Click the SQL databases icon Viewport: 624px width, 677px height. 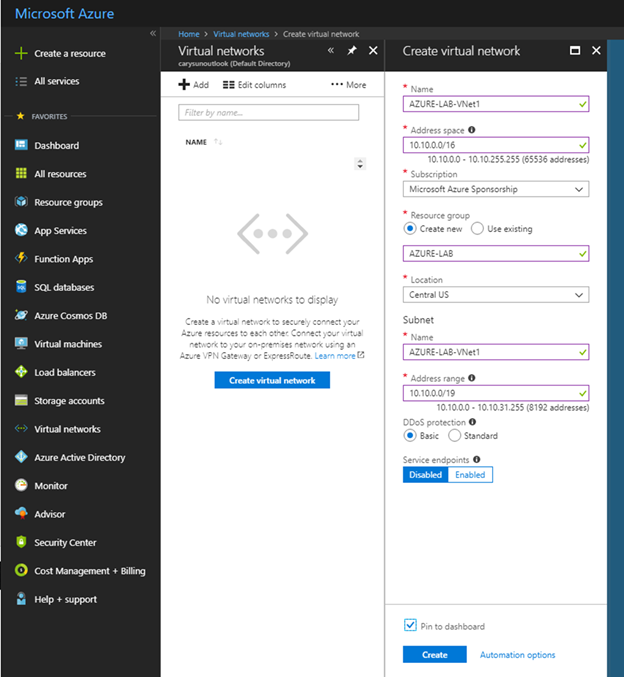pos(21,287)
